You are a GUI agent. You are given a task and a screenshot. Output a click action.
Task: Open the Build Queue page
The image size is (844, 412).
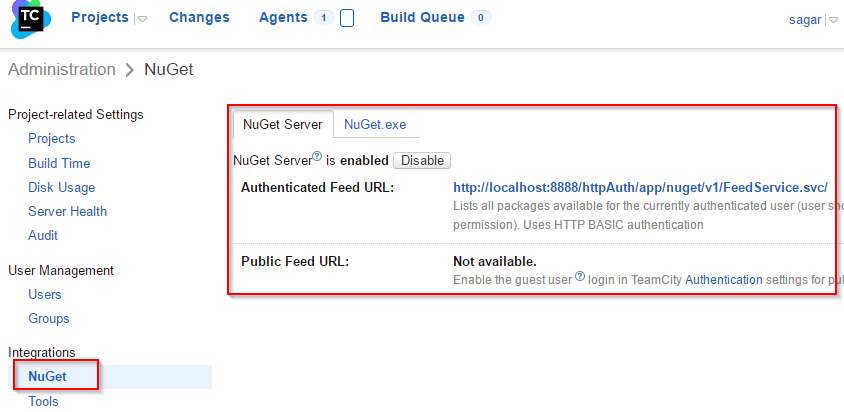423,17
